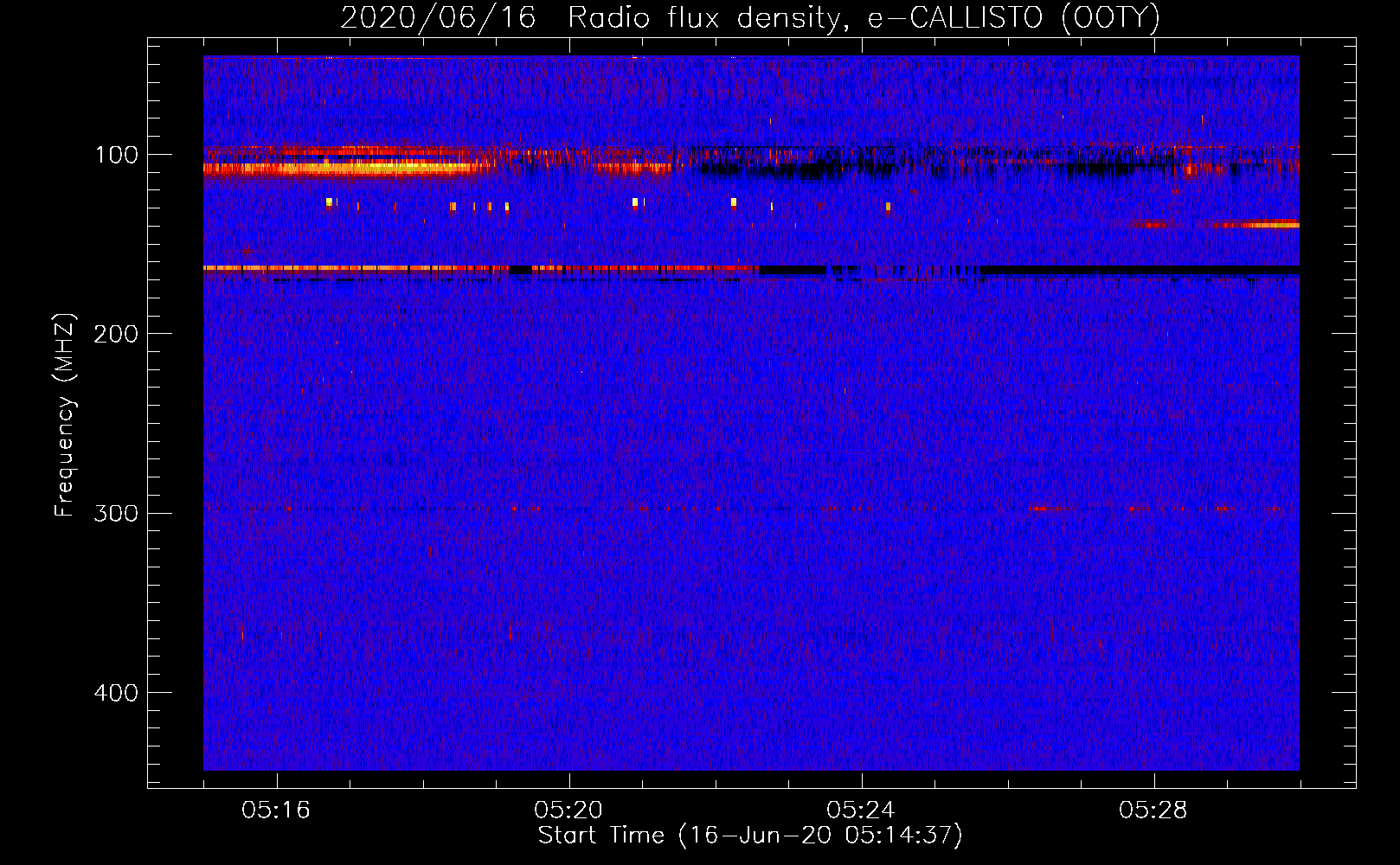The width and height of the screenshot is (1400, 865).
Task: Click the 'Frequency (MHZ)' axis label
Action: [x=65, y=415]
